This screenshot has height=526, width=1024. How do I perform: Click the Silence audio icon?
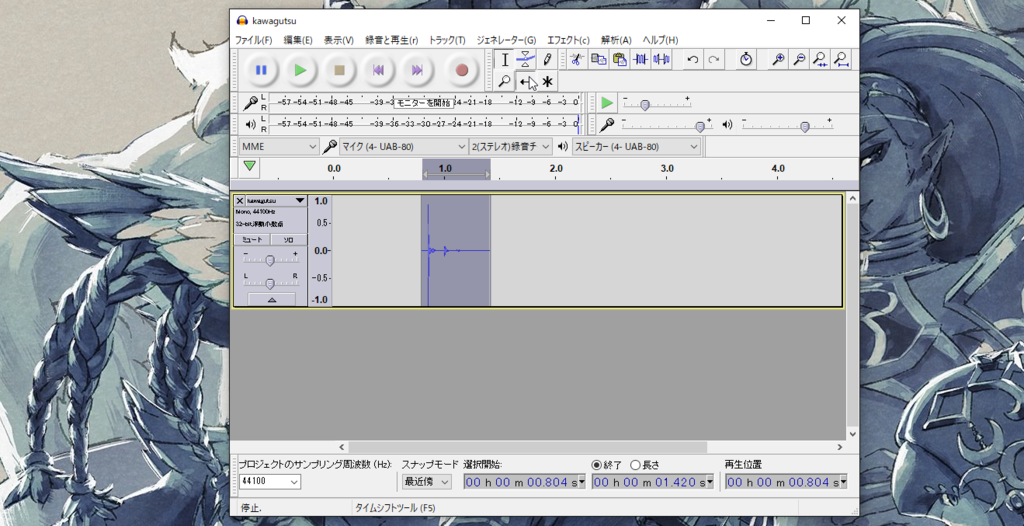(x=661, y=59)
